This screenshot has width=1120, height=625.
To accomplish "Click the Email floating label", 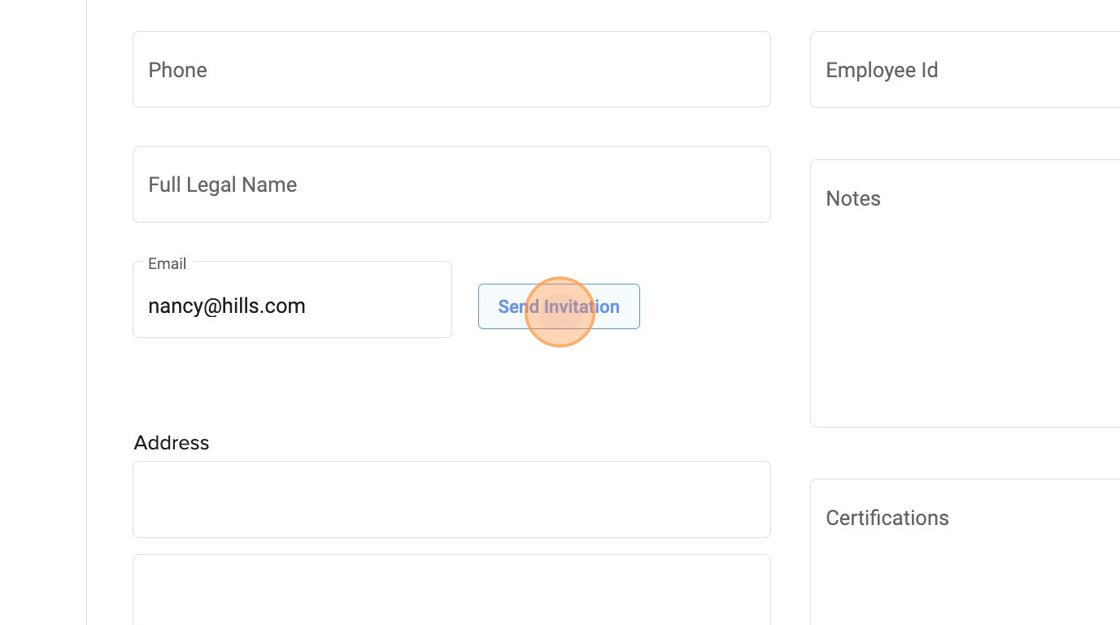I will click(x=167, y=264).
